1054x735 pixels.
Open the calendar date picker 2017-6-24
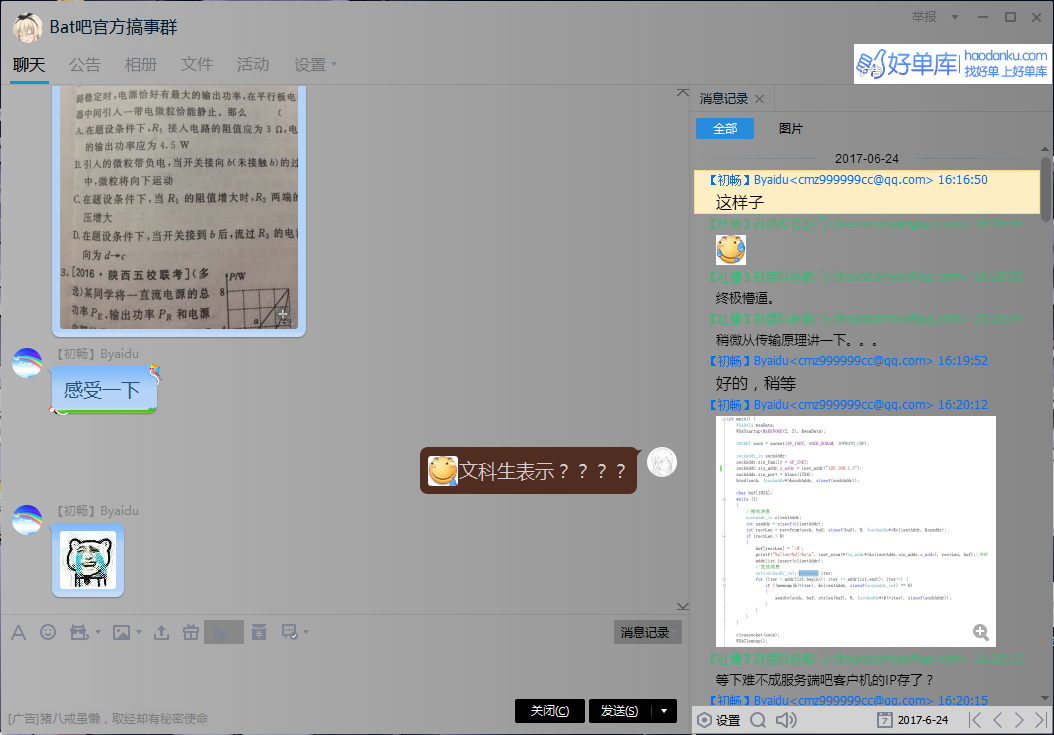pyautogui.click(x=913, y=720)
